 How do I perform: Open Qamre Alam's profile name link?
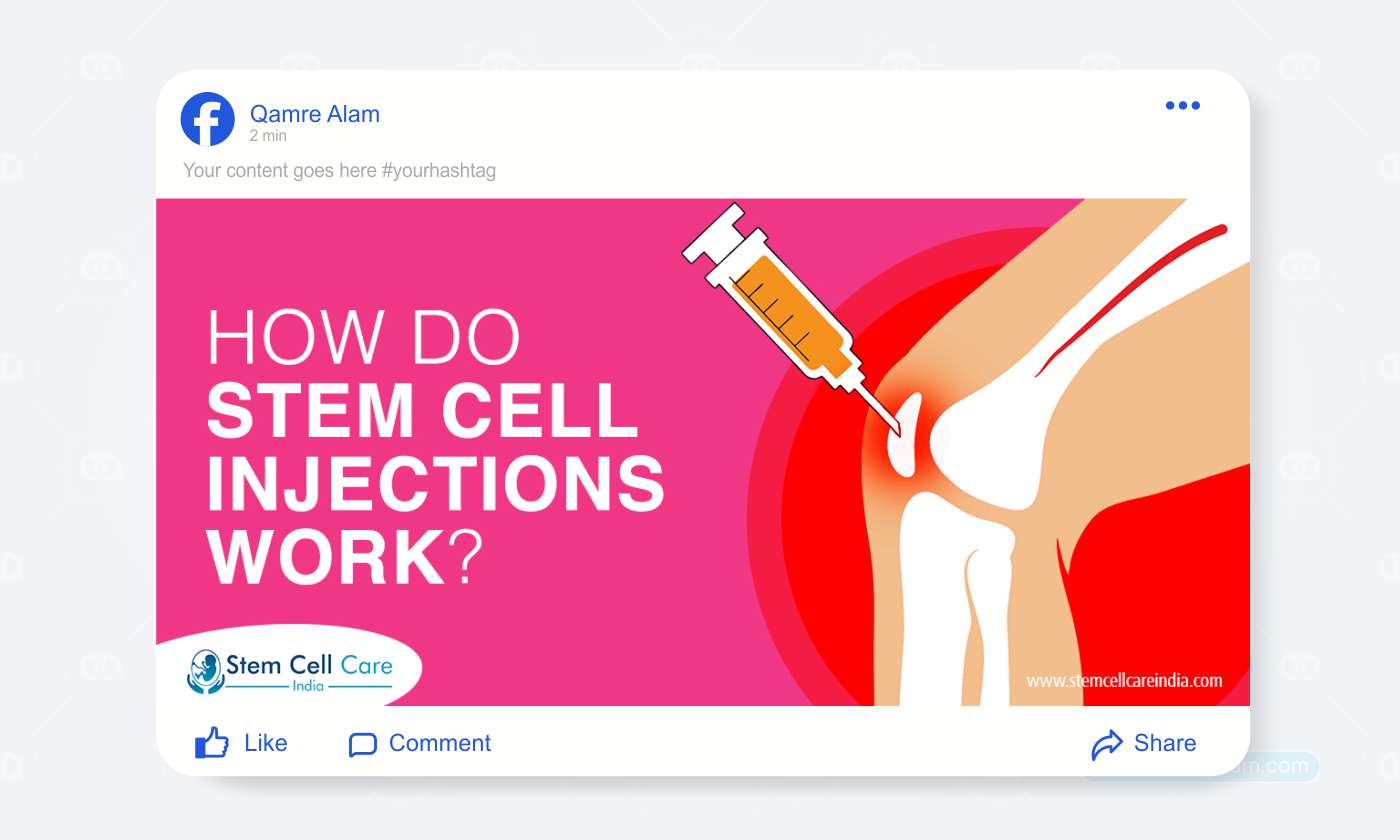click(x=314, y=114)
